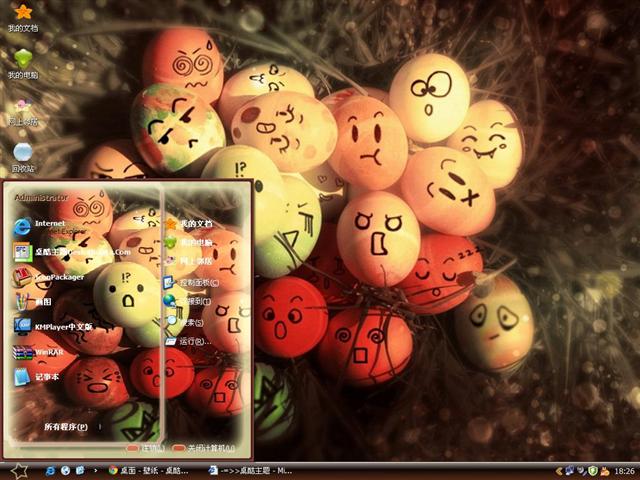Open 控制面板(C) control panel entry
Image resolution: width=640 pixels, height=480 pixels.
tap(192, 282)
